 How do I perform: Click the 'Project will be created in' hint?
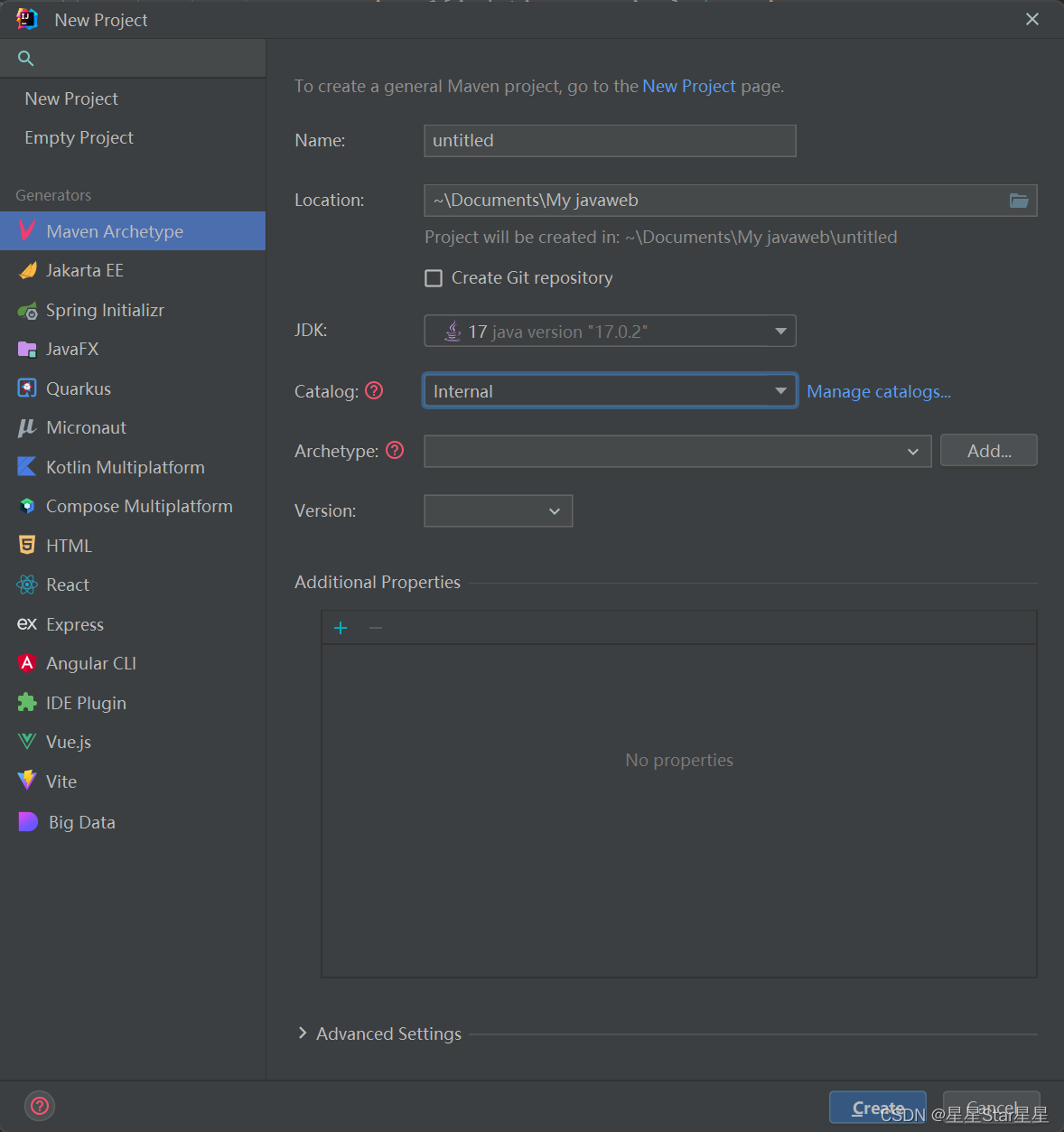(661, 237)
